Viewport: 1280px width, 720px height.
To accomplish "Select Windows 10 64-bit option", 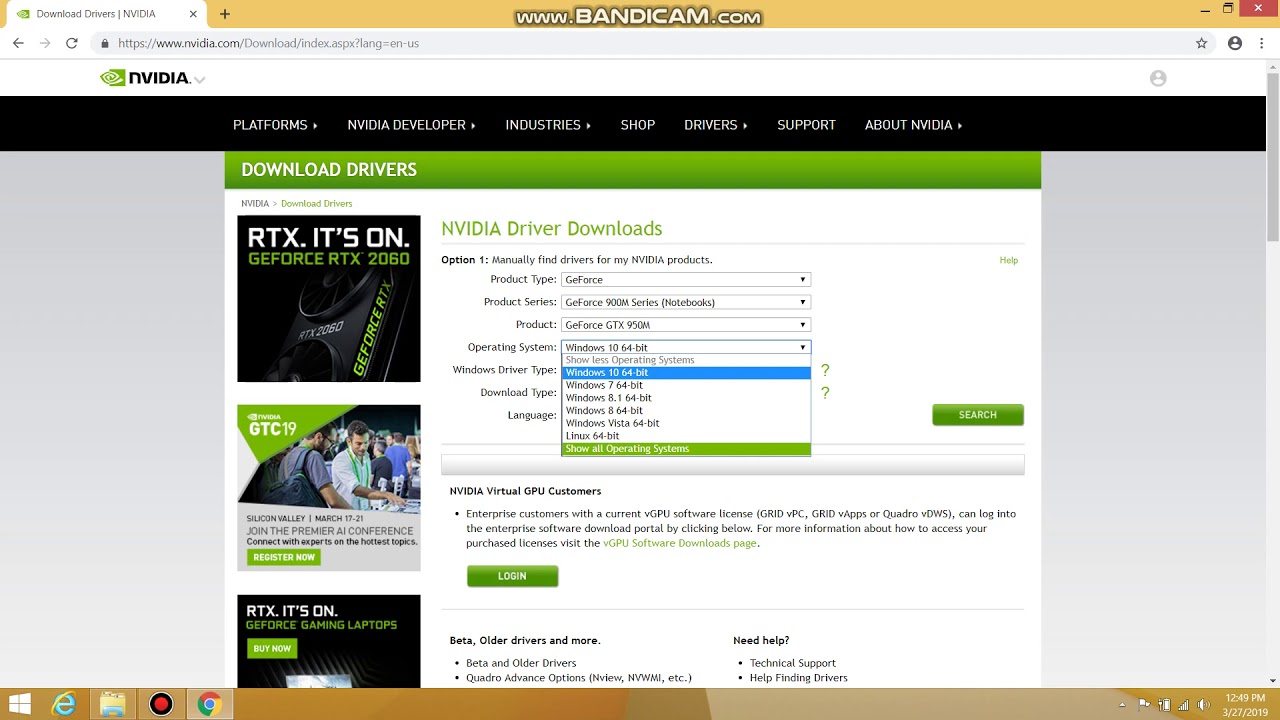I will coord(686,372).
